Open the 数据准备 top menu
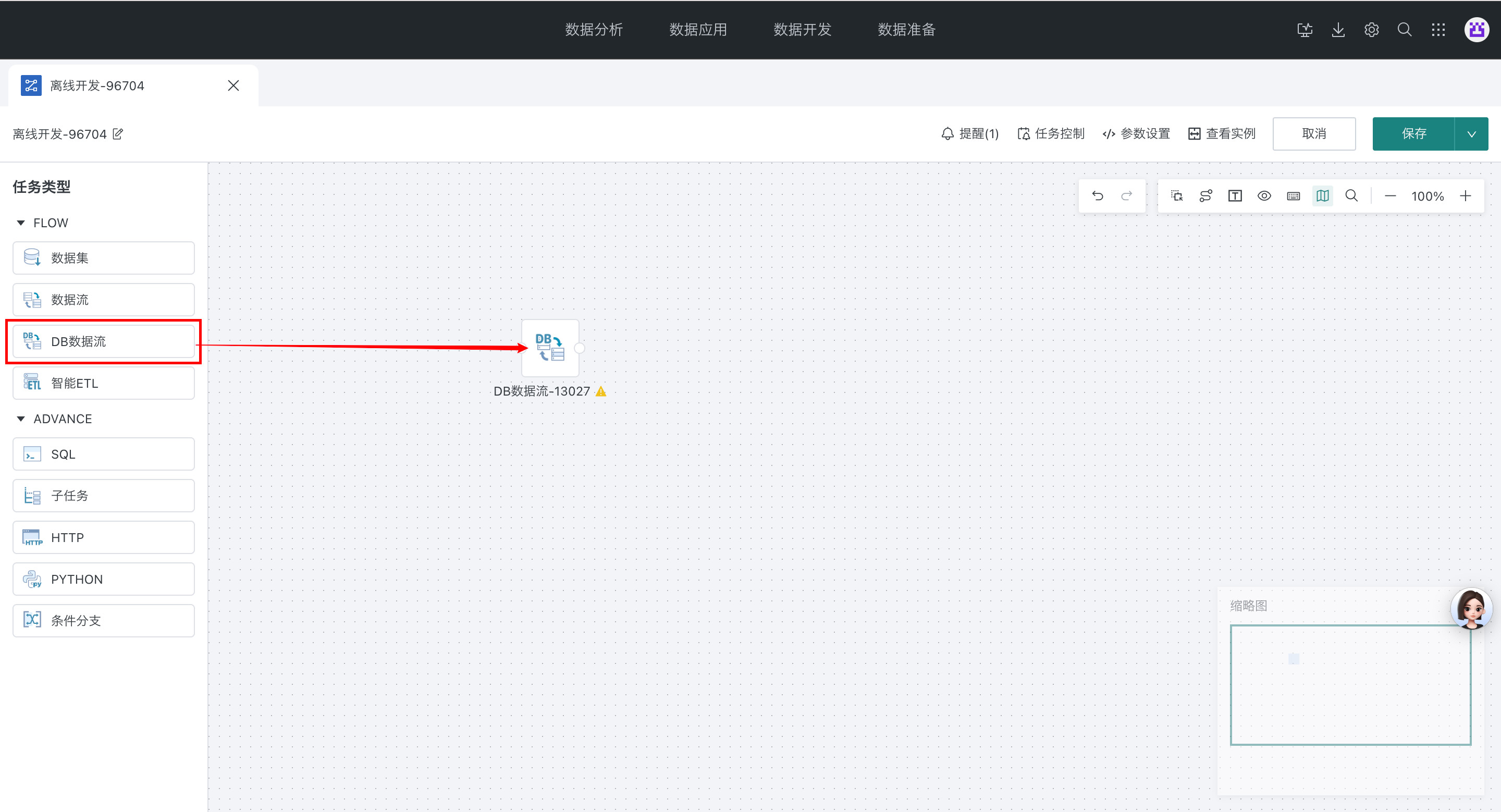1501x812 pixels. click(x=906, y=30)
